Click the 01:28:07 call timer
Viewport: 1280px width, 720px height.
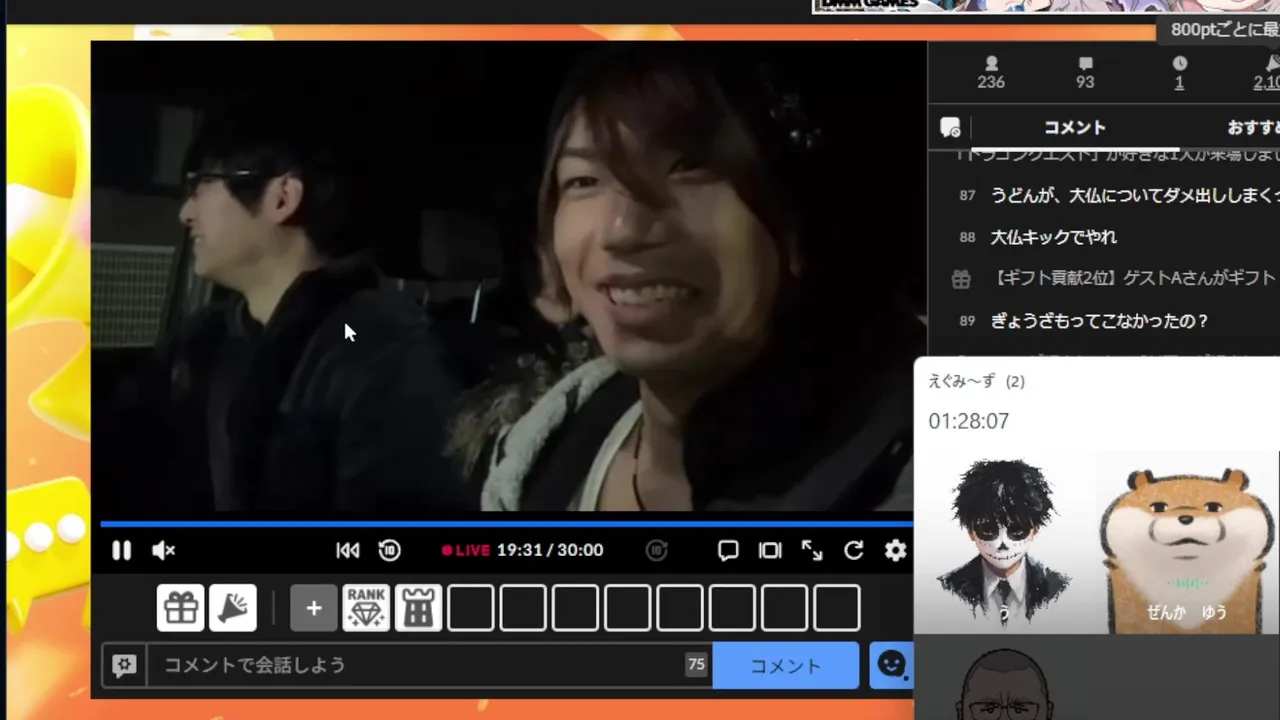[x=968, y=421]
